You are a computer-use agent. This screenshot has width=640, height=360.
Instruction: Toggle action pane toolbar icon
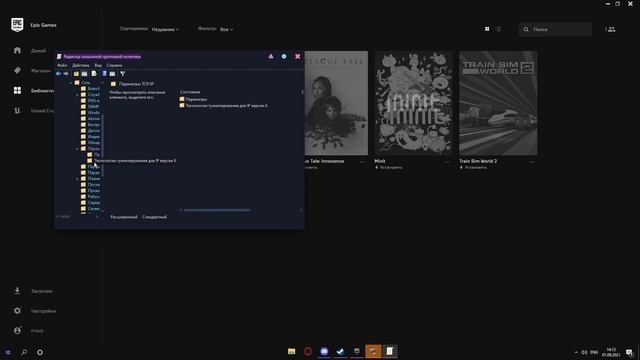[x=112, y=73]
